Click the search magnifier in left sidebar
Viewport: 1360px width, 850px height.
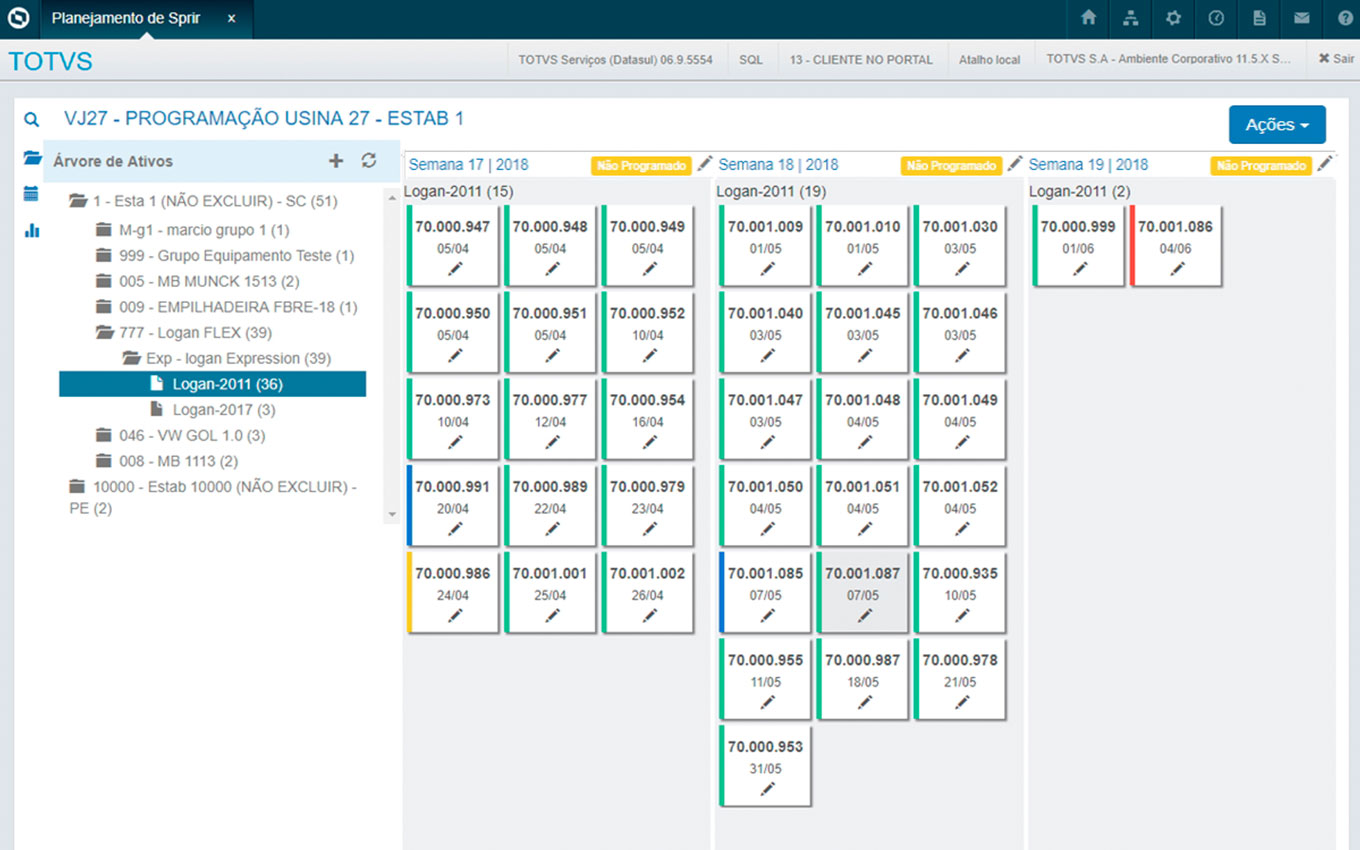coord(32,120)
